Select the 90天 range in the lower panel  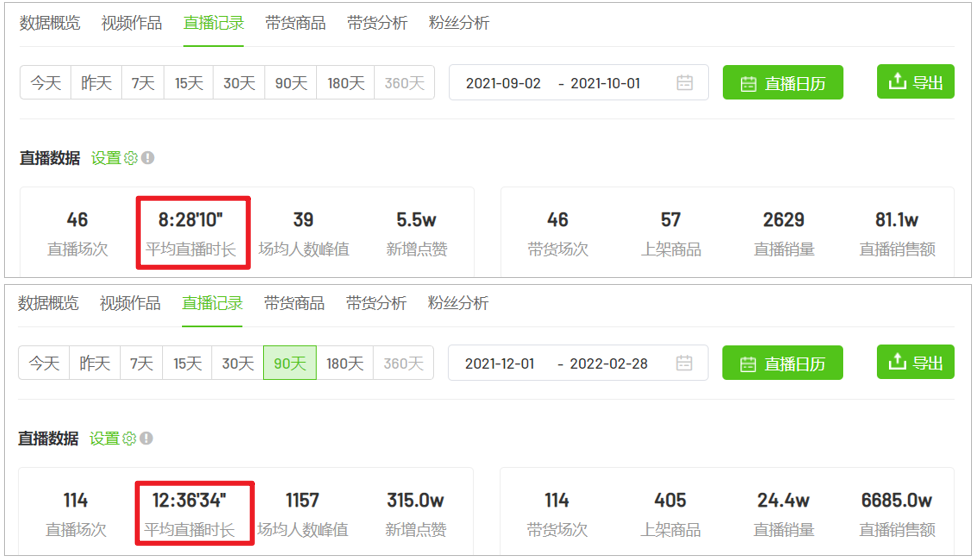point(290,363)
